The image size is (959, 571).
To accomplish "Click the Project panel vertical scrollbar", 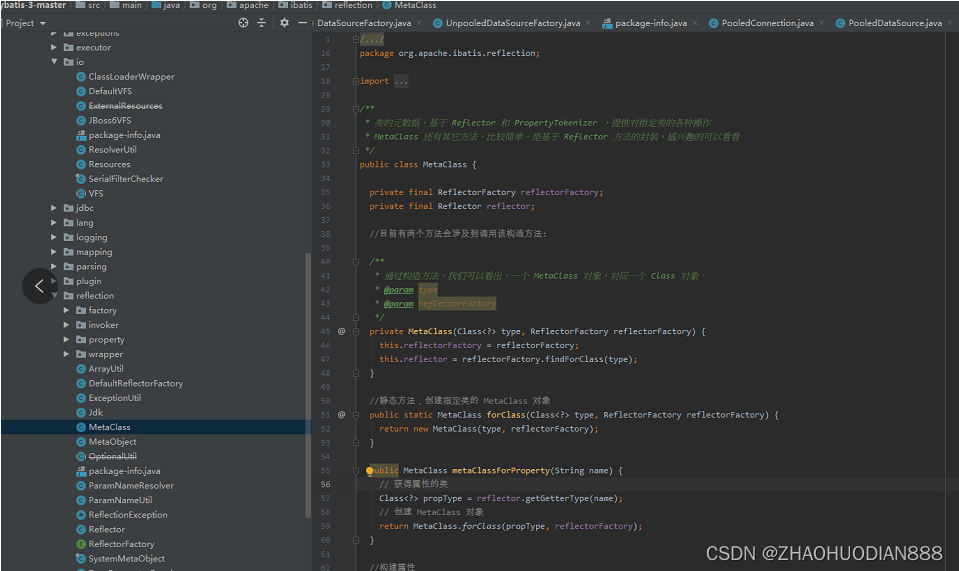I will (308, 385).
